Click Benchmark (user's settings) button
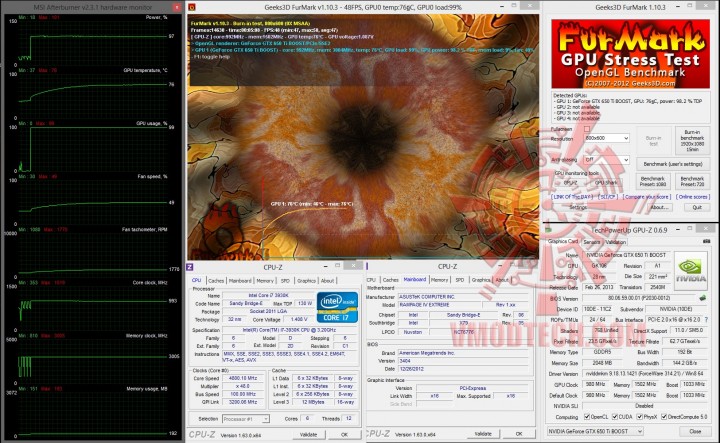Viewport: 720px width, 443px height. (673, 164)
